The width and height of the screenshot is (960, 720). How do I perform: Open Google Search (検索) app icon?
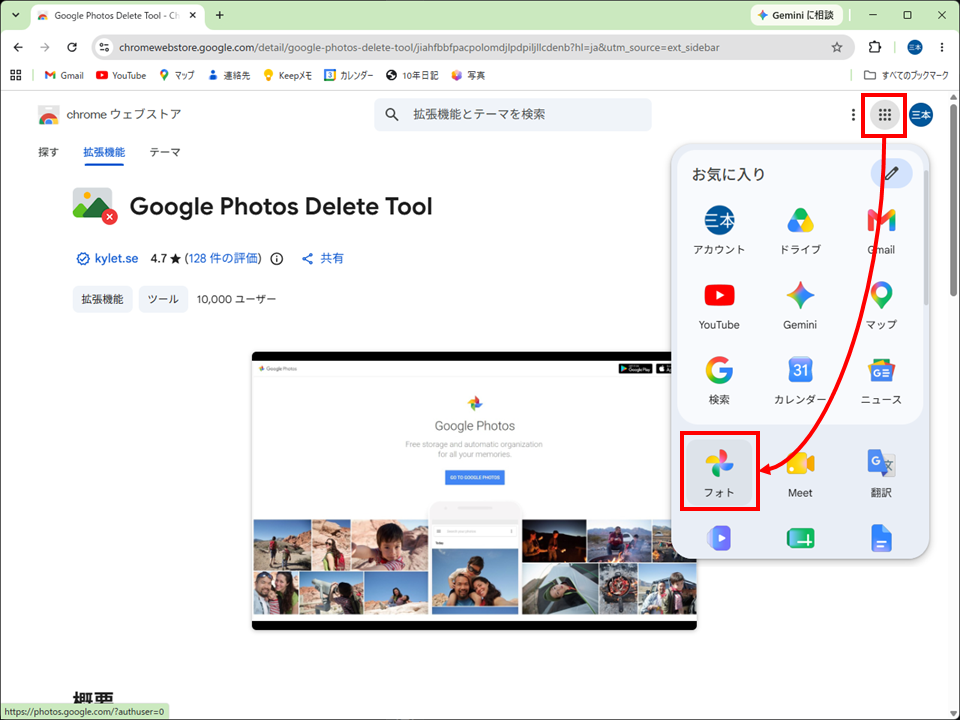click(719, 381)
